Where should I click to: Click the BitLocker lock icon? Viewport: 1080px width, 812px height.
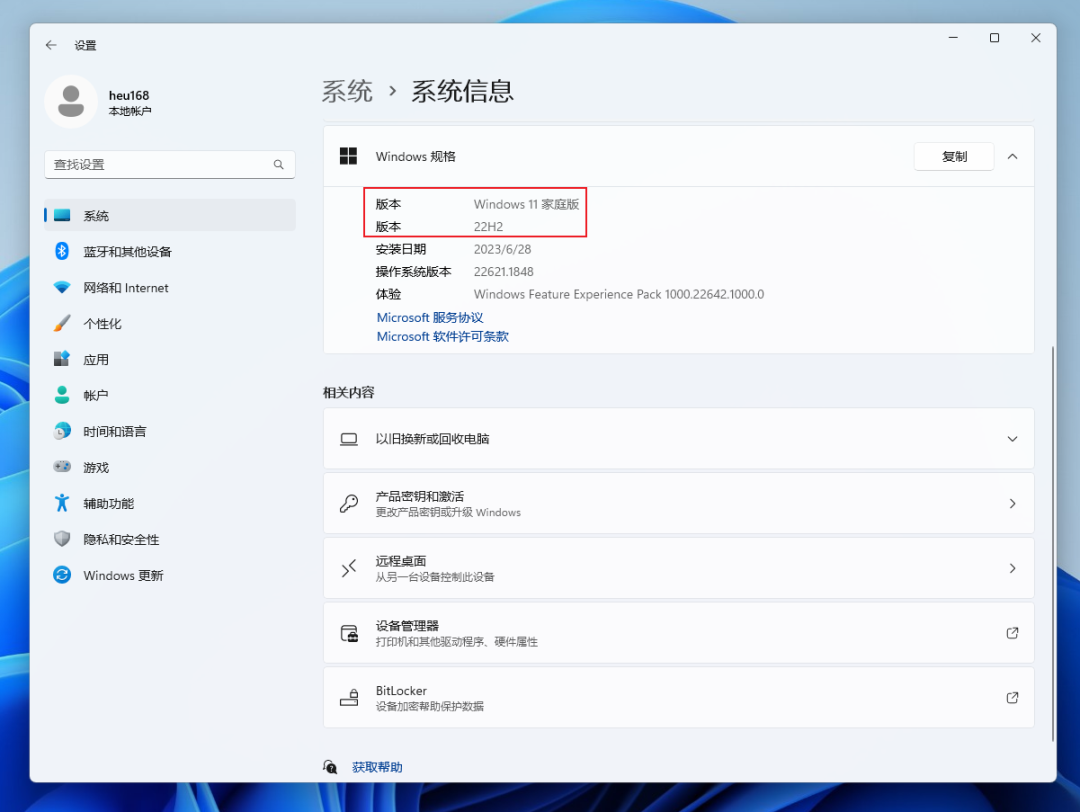(x=349, y=698)
